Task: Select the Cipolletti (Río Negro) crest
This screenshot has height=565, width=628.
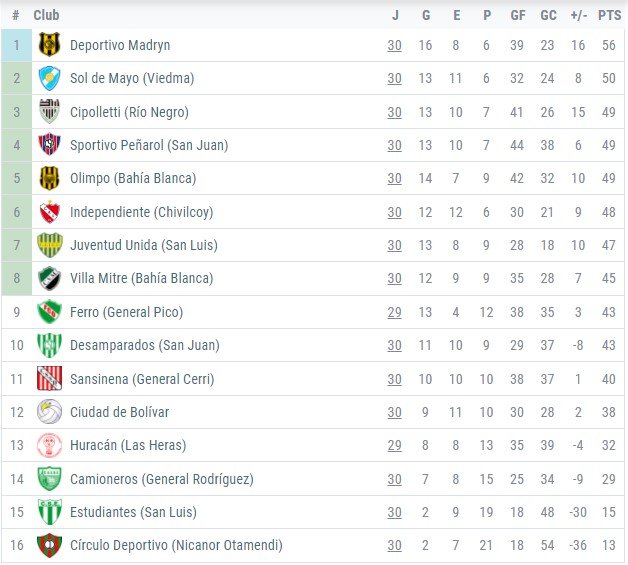Action: [x=49, y=112]
